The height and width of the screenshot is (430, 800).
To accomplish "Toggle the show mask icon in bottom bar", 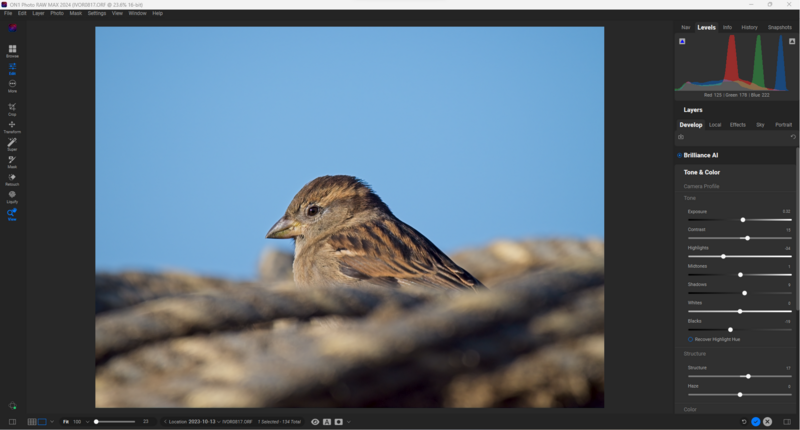I will (338, 422).
